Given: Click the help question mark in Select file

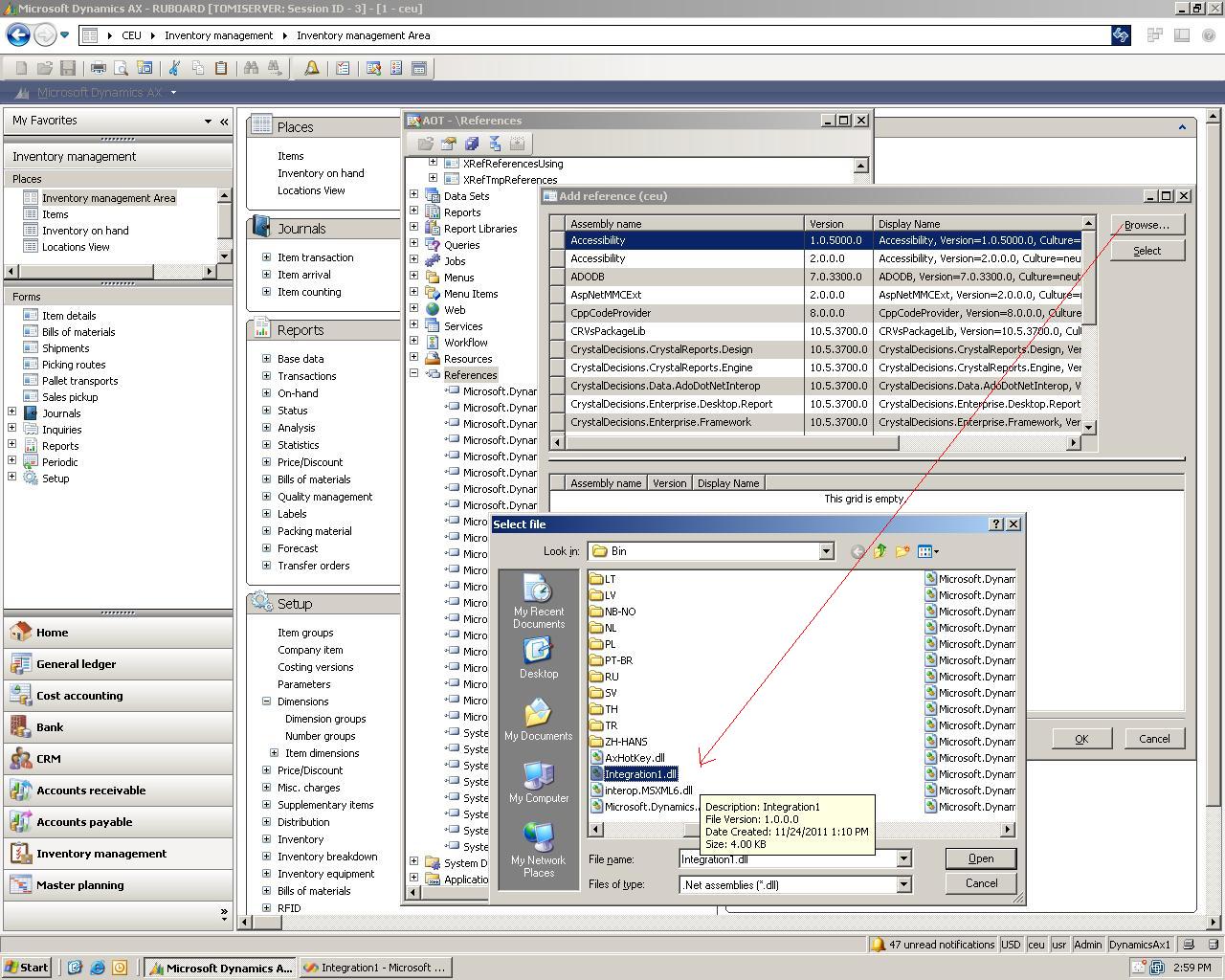Looking at the screenshot, I should click(996, 523).
